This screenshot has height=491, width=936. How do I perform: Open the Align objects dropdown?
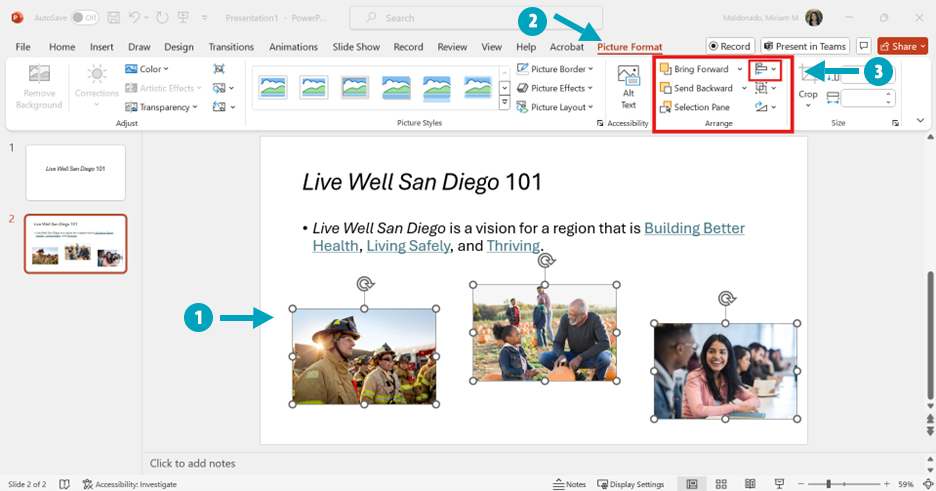pos(765,69)
